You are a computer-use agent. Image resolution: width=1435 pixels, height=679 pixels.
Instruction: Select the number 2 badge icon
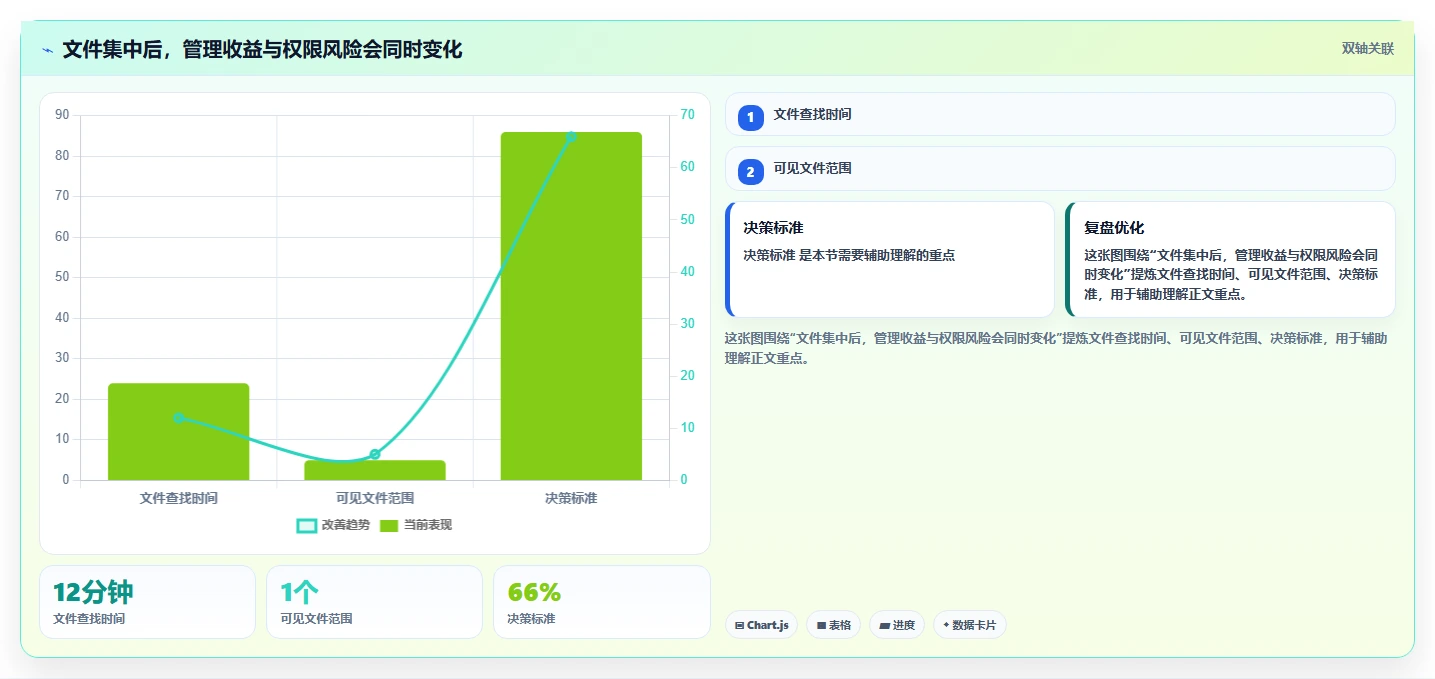[x=751, y=172]
